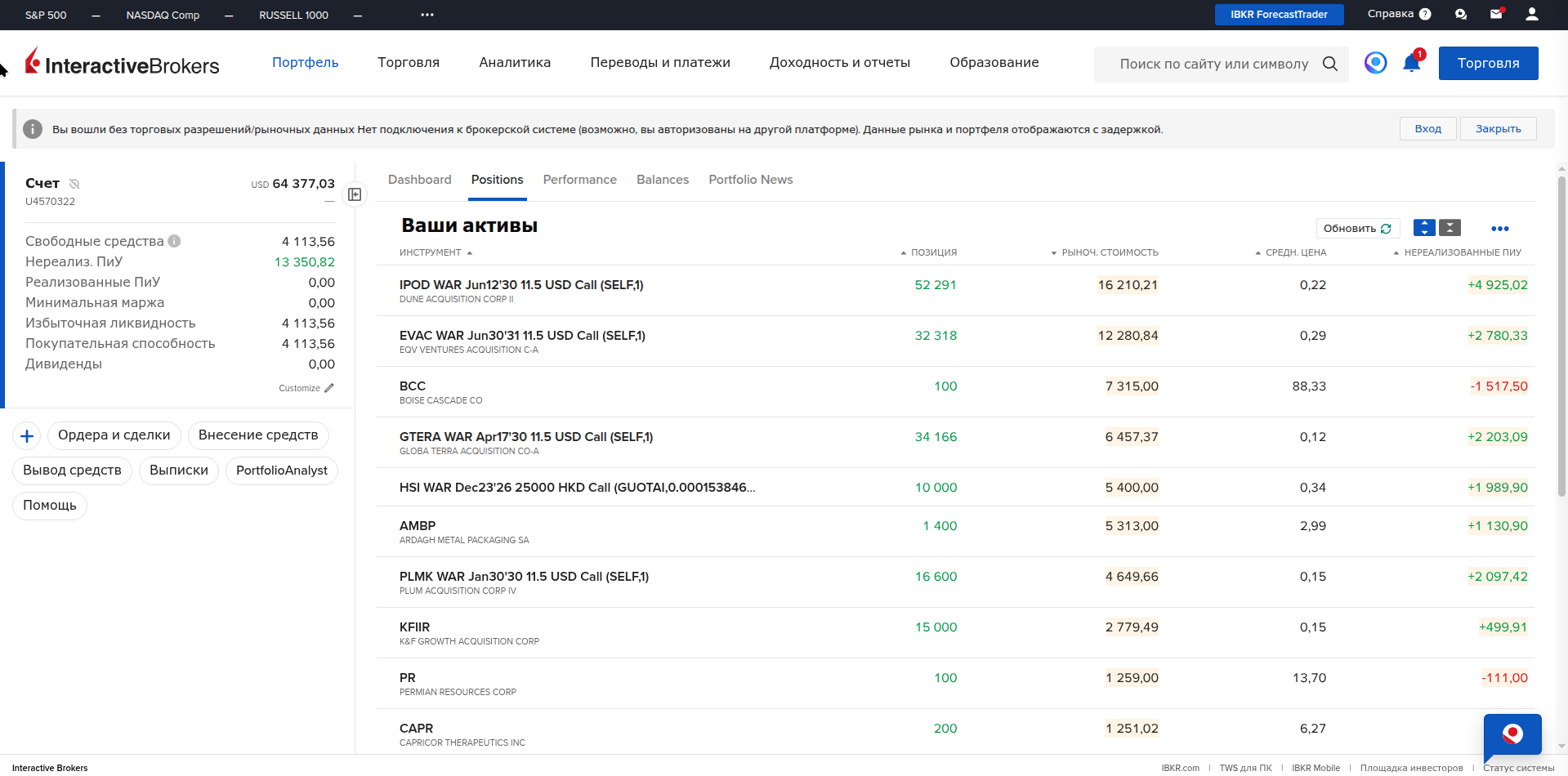Screen dimensions: 1568x776
Task: Open the mail inbox envelope icon
Action: click(x=1496, y=14)
